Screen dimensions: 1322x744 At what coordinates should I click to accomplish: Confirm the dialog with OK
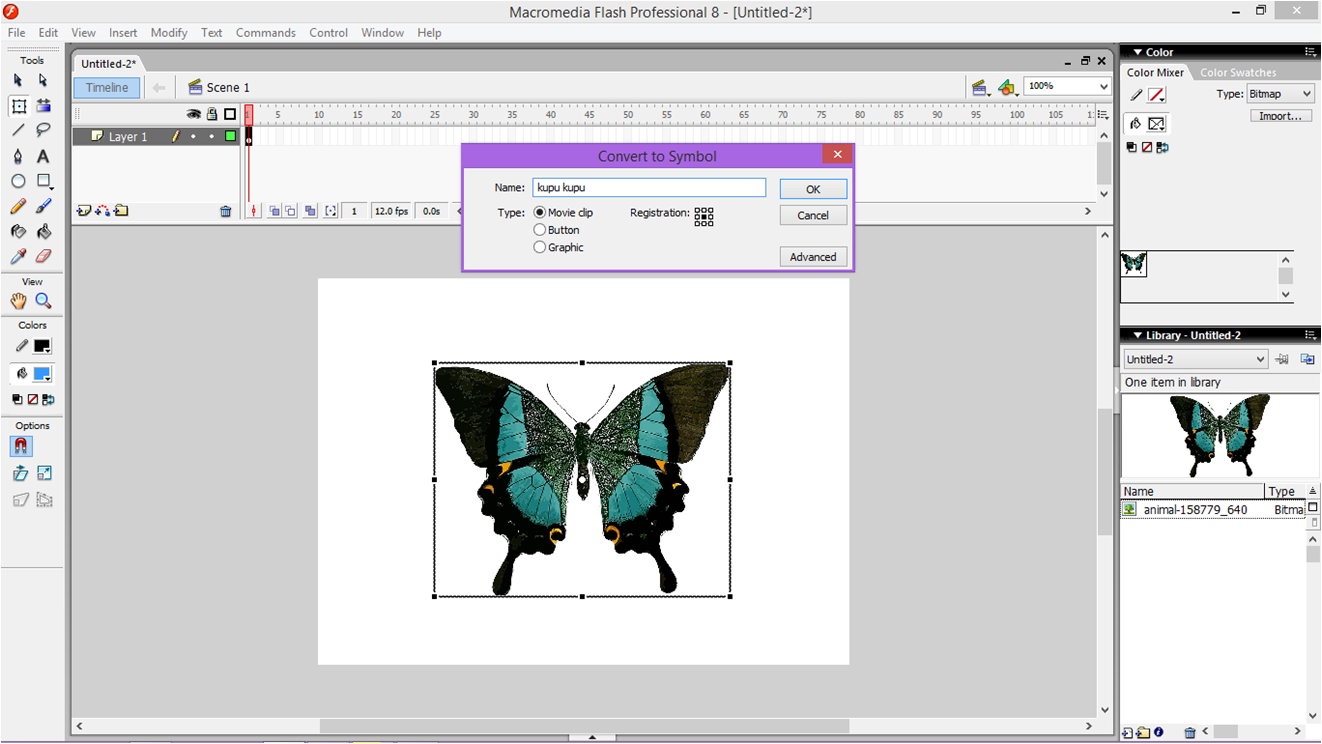[813, 189]
